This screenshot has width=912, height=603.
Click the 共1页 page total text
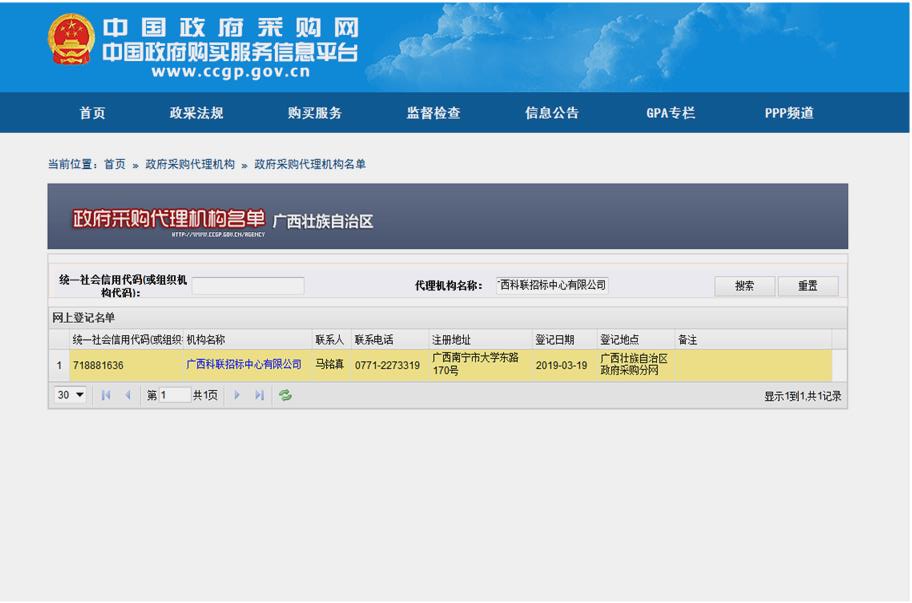[205, 395]
